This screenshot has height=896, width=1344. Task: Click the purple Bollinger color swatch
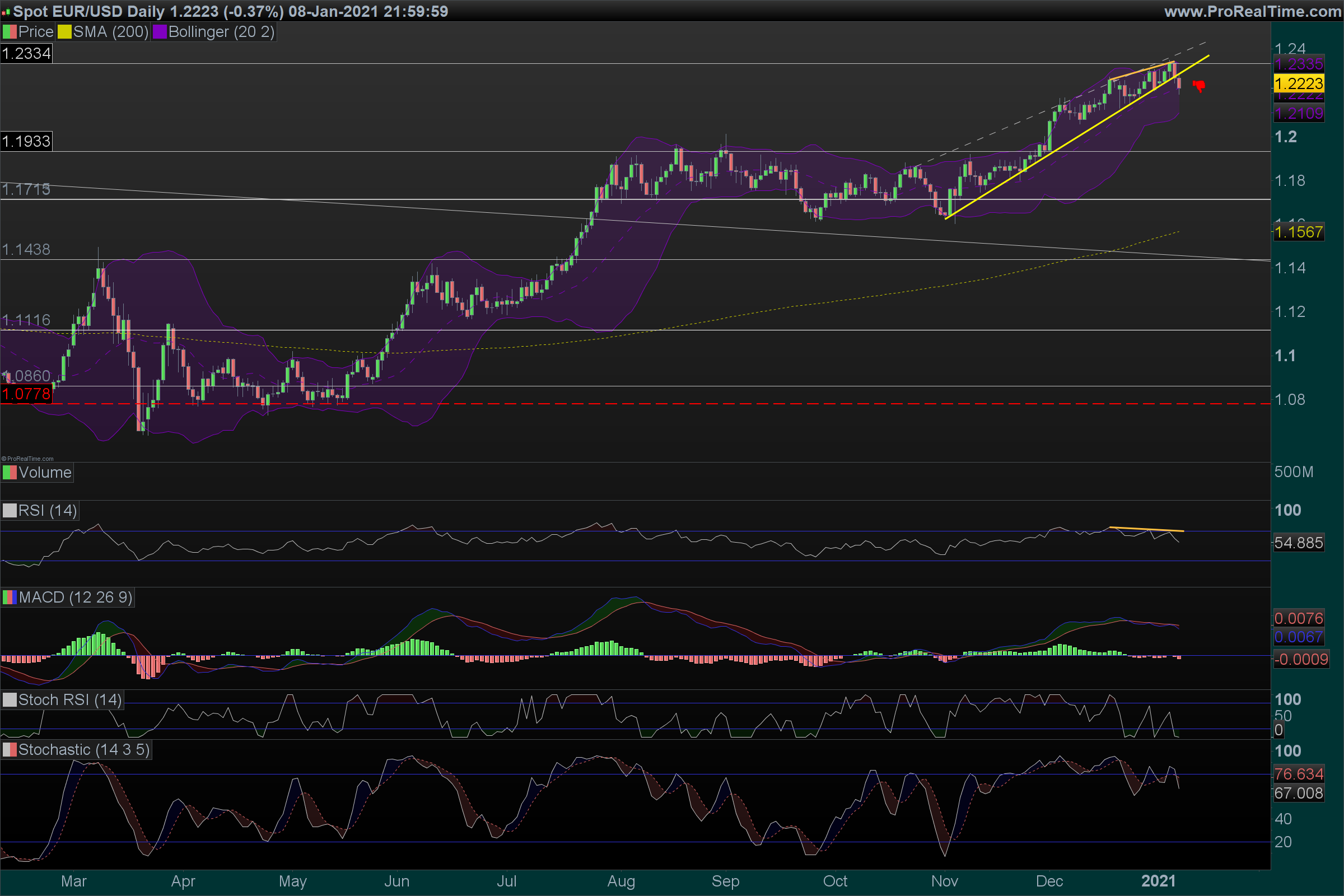tap(160, 32)
